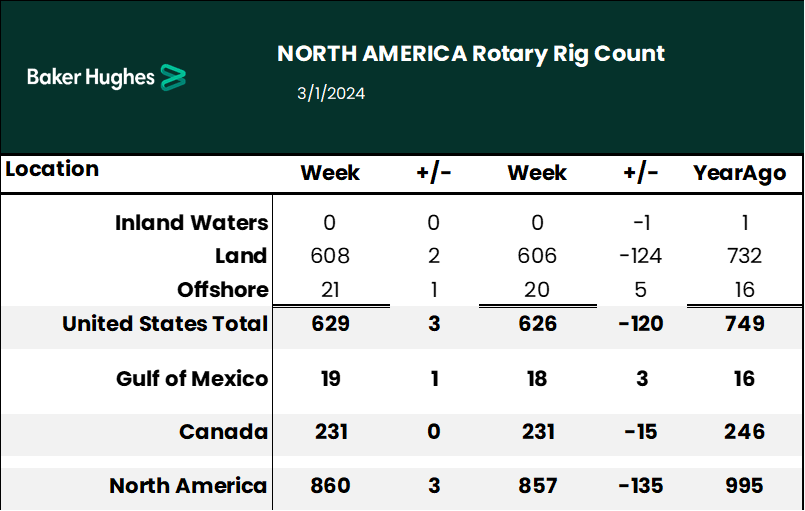Select the Inland Waters row label
Screen dimensions: 805x511
tap(192, 223)
